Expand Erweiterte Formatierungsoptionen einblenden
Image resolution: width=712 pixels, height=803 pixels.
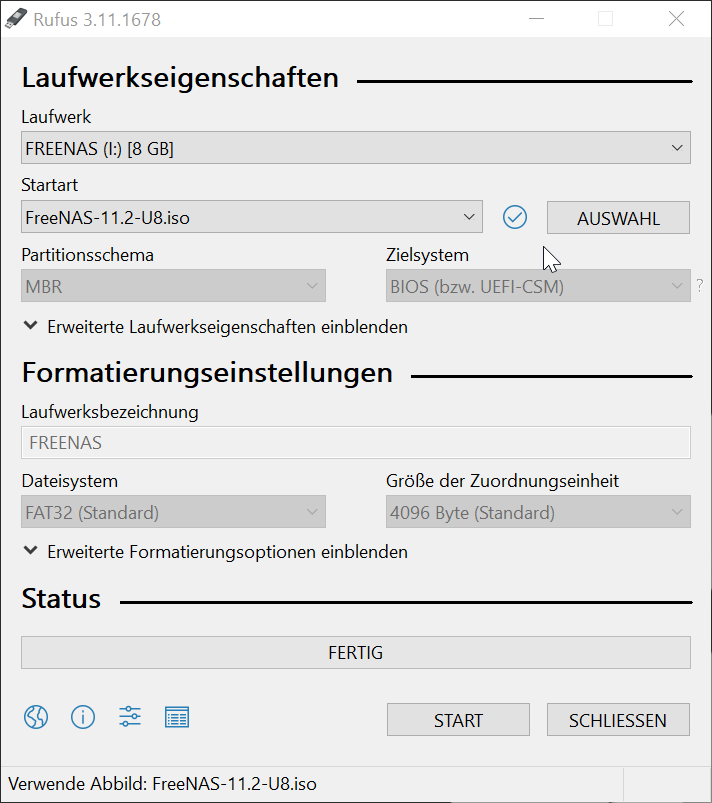pos(215,552)
